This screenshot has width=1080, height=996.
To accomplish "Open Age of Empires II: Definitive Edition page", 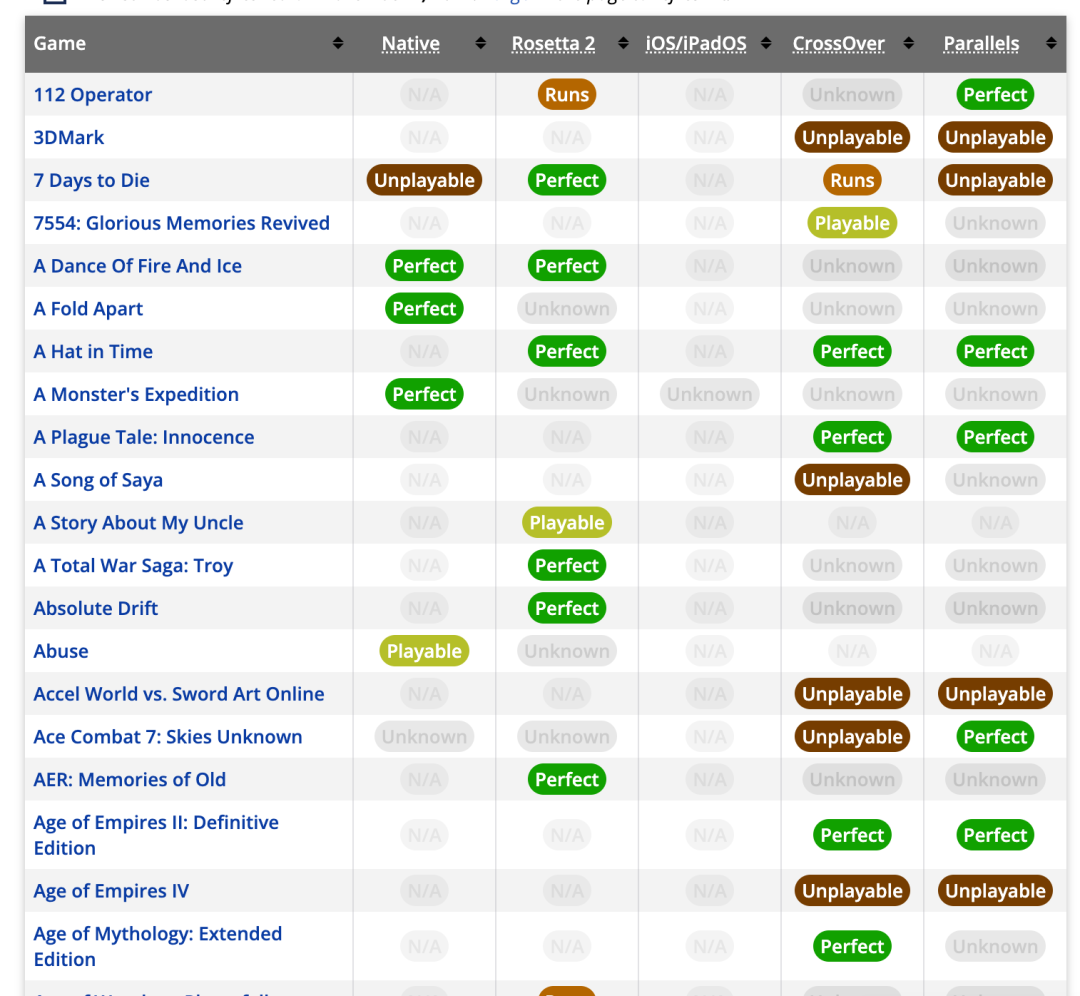I will [x=156, y=835].
